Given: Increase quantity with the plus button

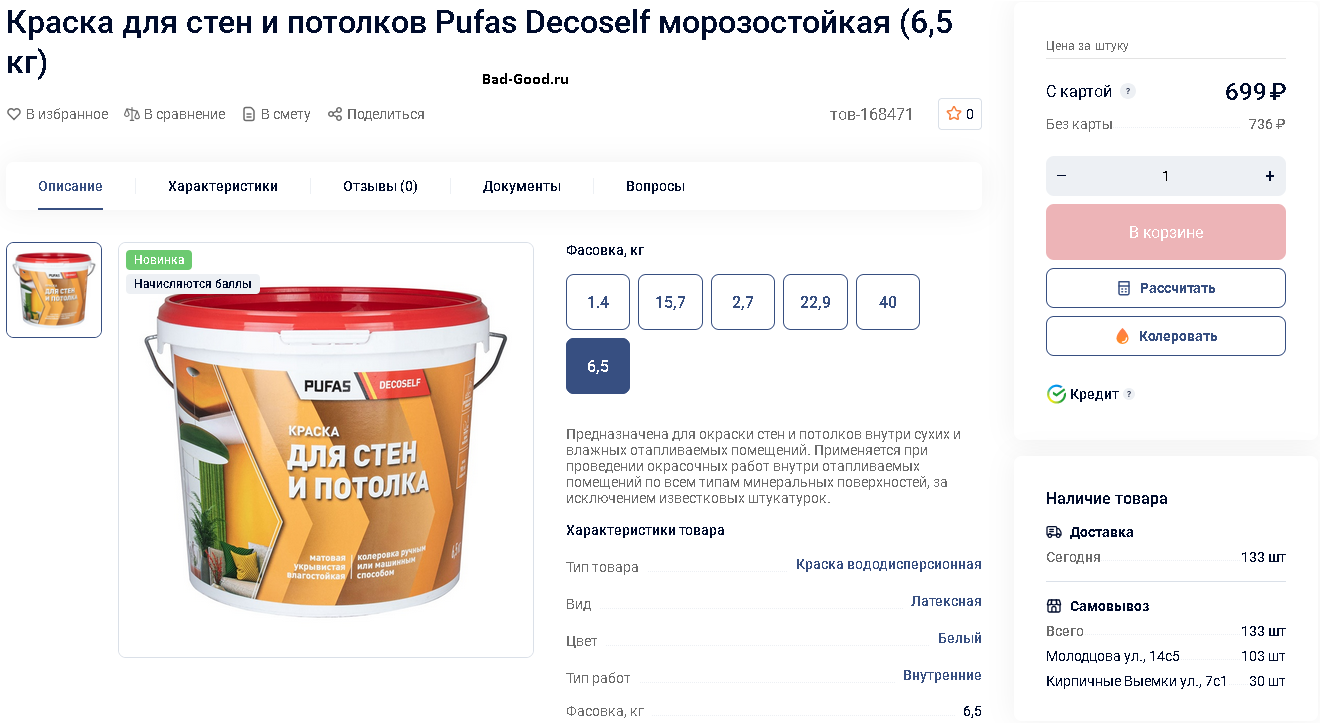Looking at the screenshot, I should pyautogui.click(x=1270, y=176).
